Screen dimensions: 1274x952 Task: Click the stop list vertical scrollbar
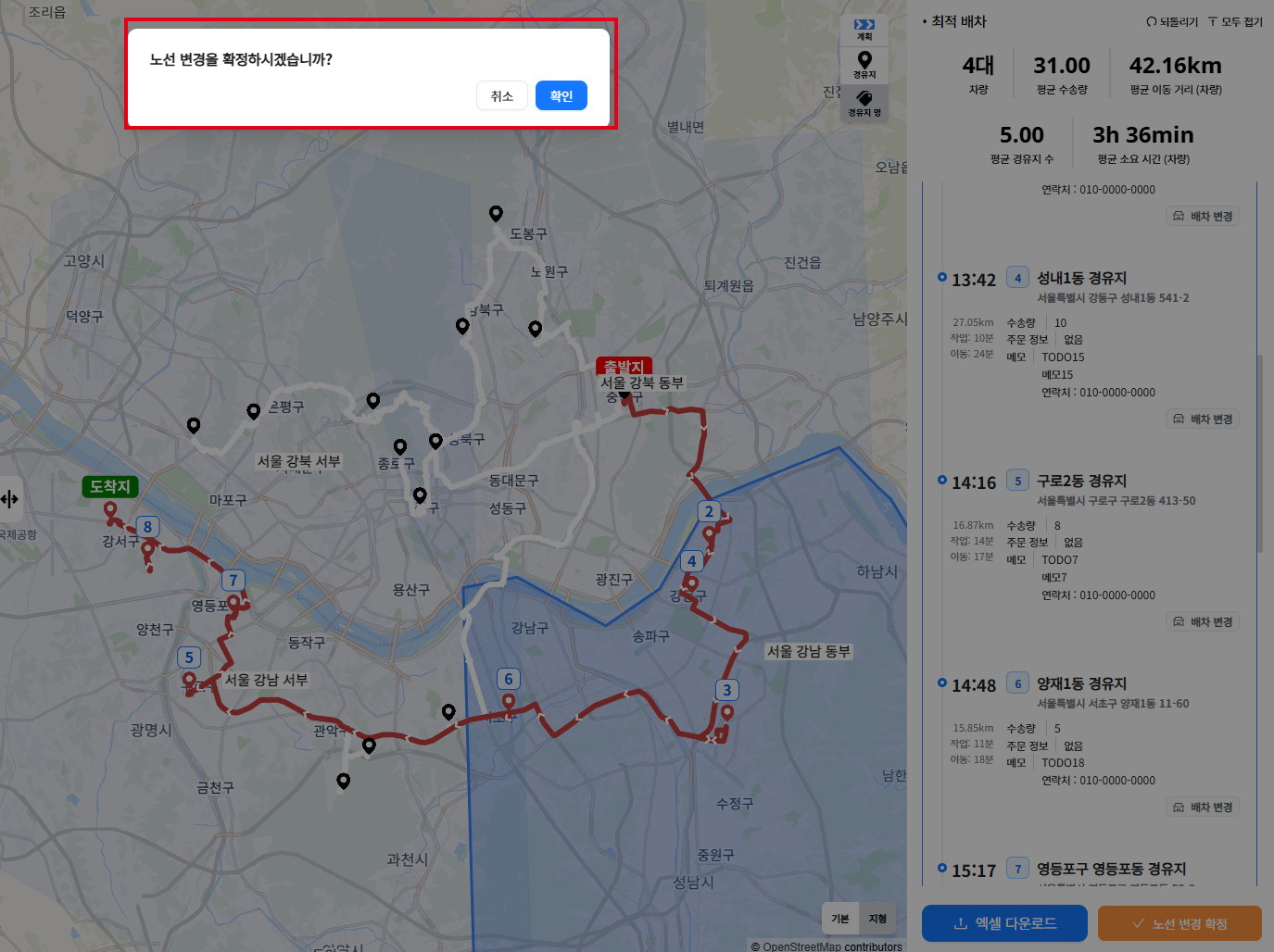point(1259,454)
